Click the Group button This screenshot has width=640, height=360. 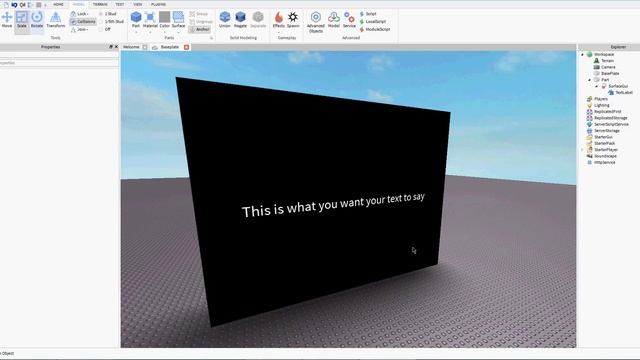(x=199, y=14)
